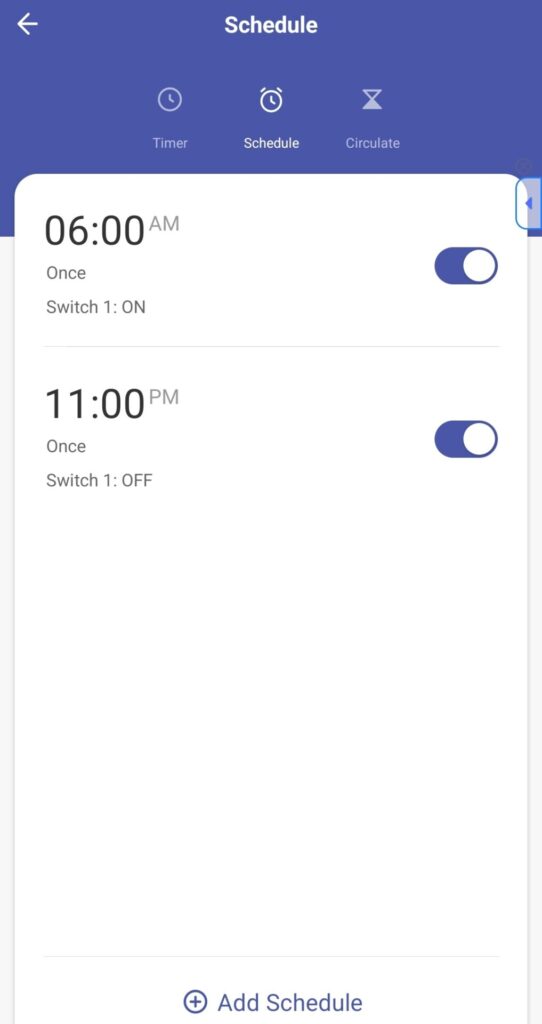Expand the blue side handle arrow

[x=529, y=203]
